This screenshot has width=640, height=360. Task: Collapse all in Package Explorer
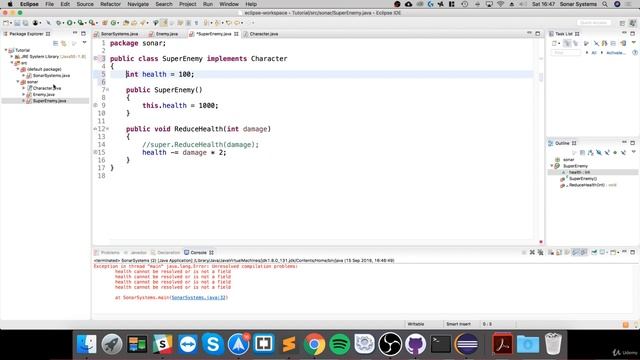(x=55, y=43)
